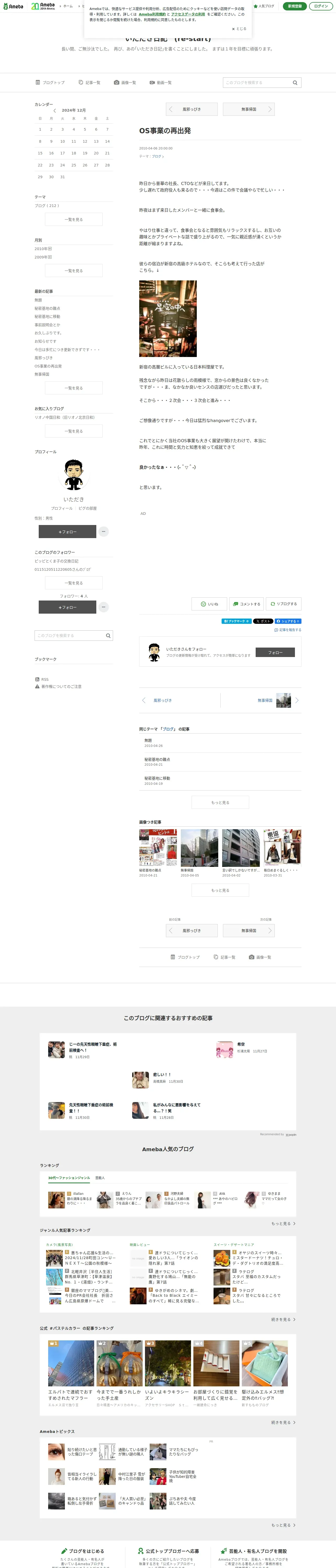
Task: Click 一覧を見る under 月別
Action: tap(74, 271)
